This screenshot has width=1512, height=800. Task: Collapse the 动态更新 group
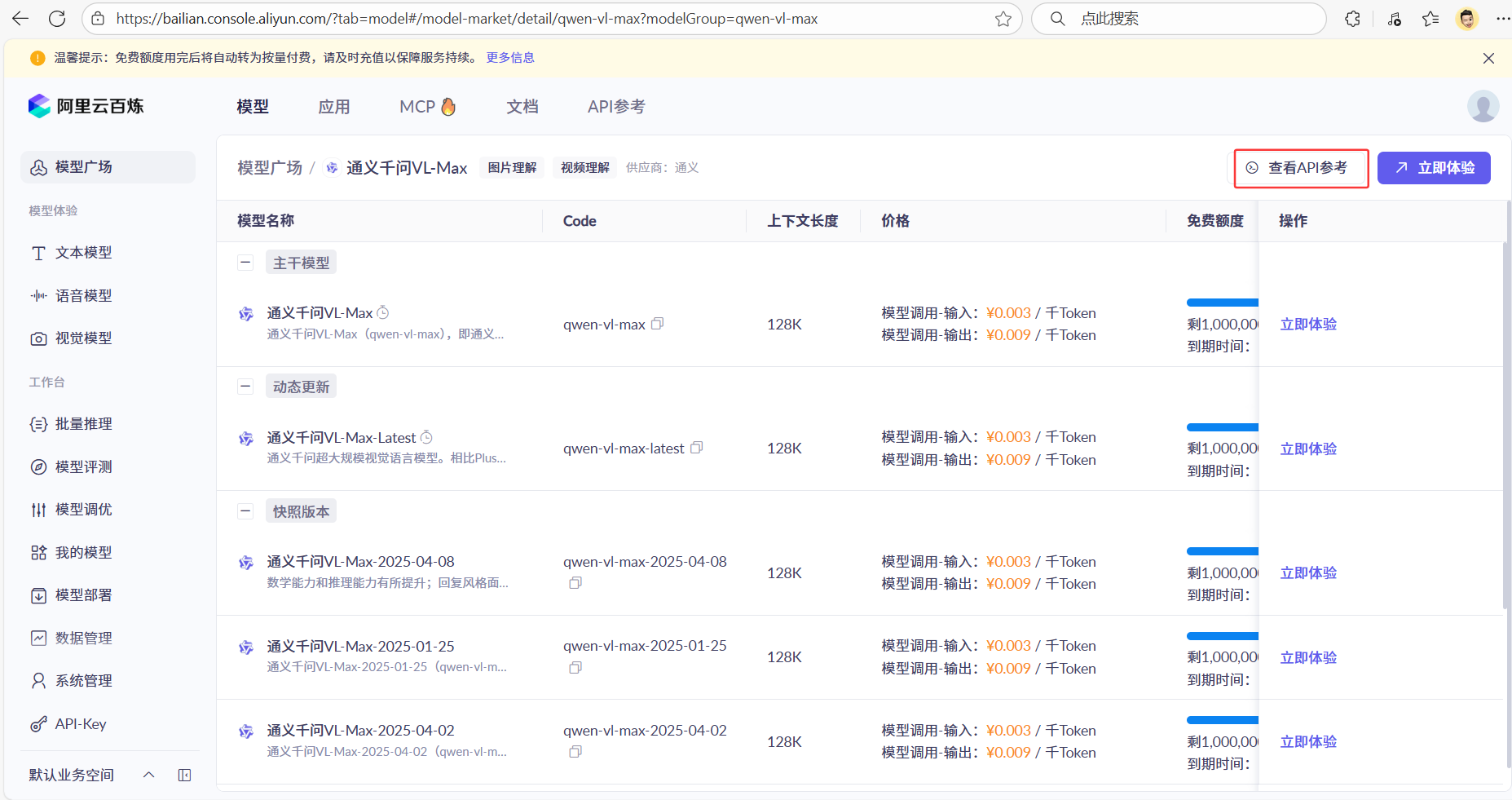click(x=245, y=387)
